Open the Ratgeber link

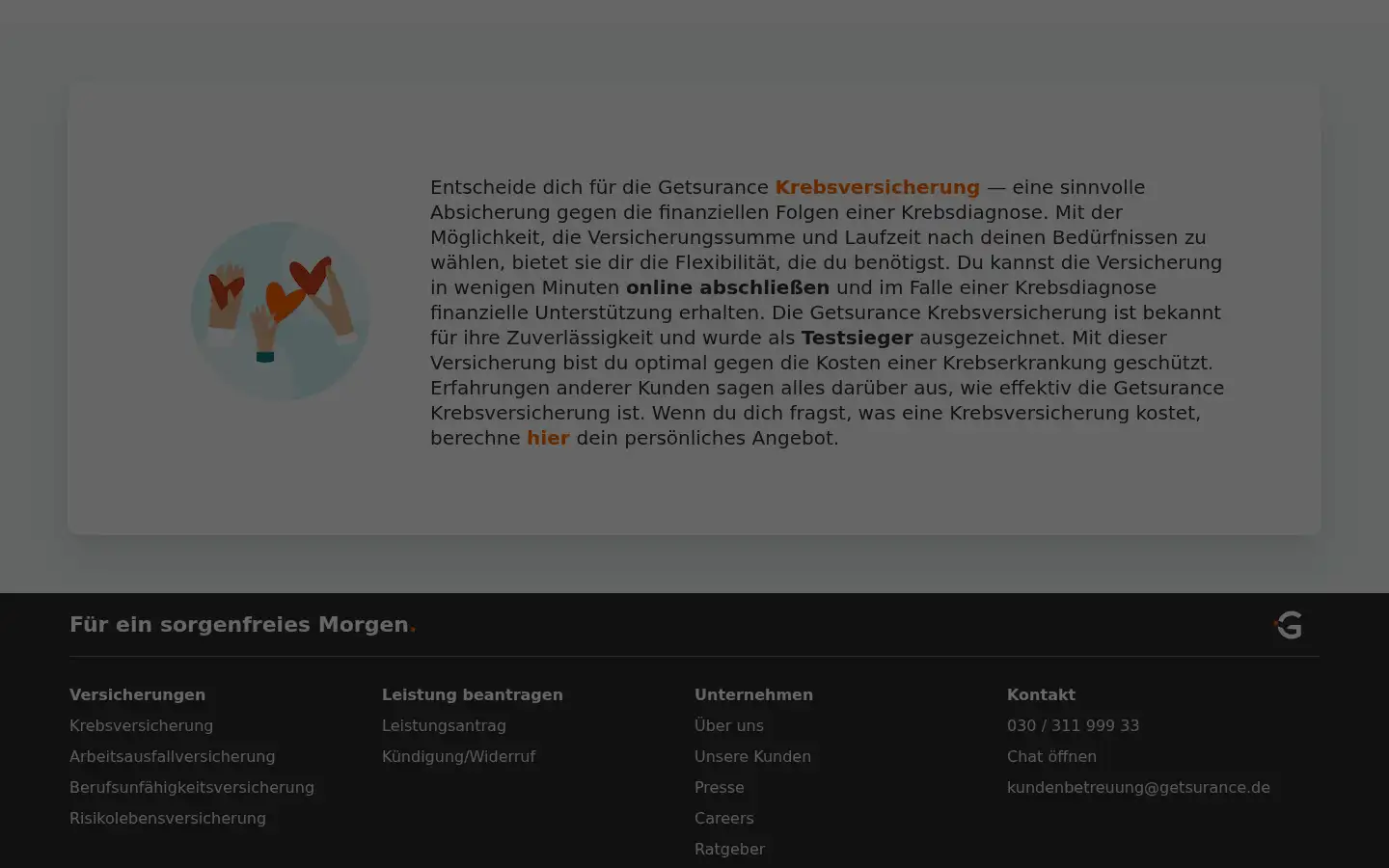pos(729,849)
